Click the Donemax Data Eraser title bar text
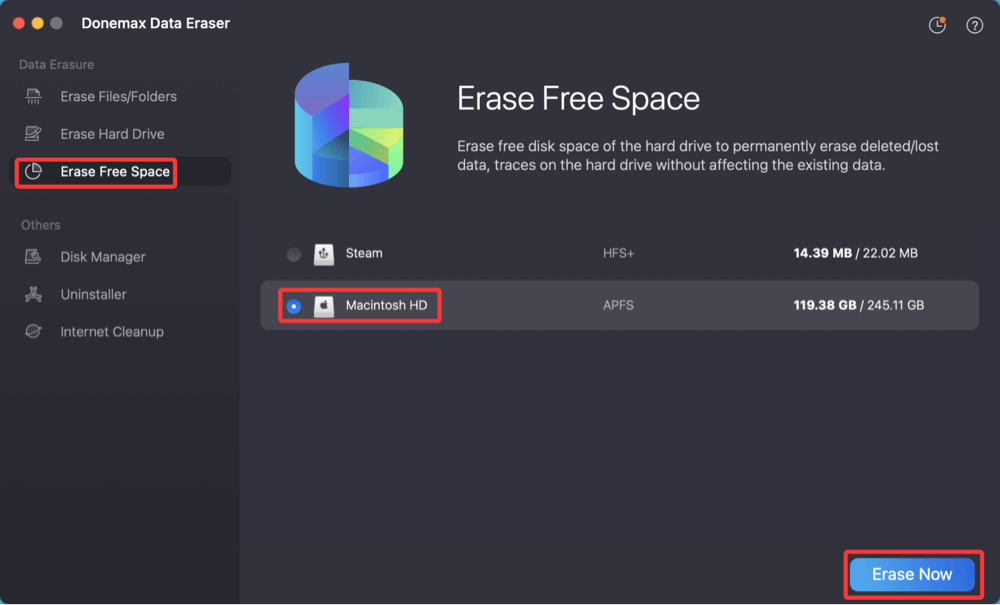The width and height of the screenshot is (1000, 605). (155, 22)
